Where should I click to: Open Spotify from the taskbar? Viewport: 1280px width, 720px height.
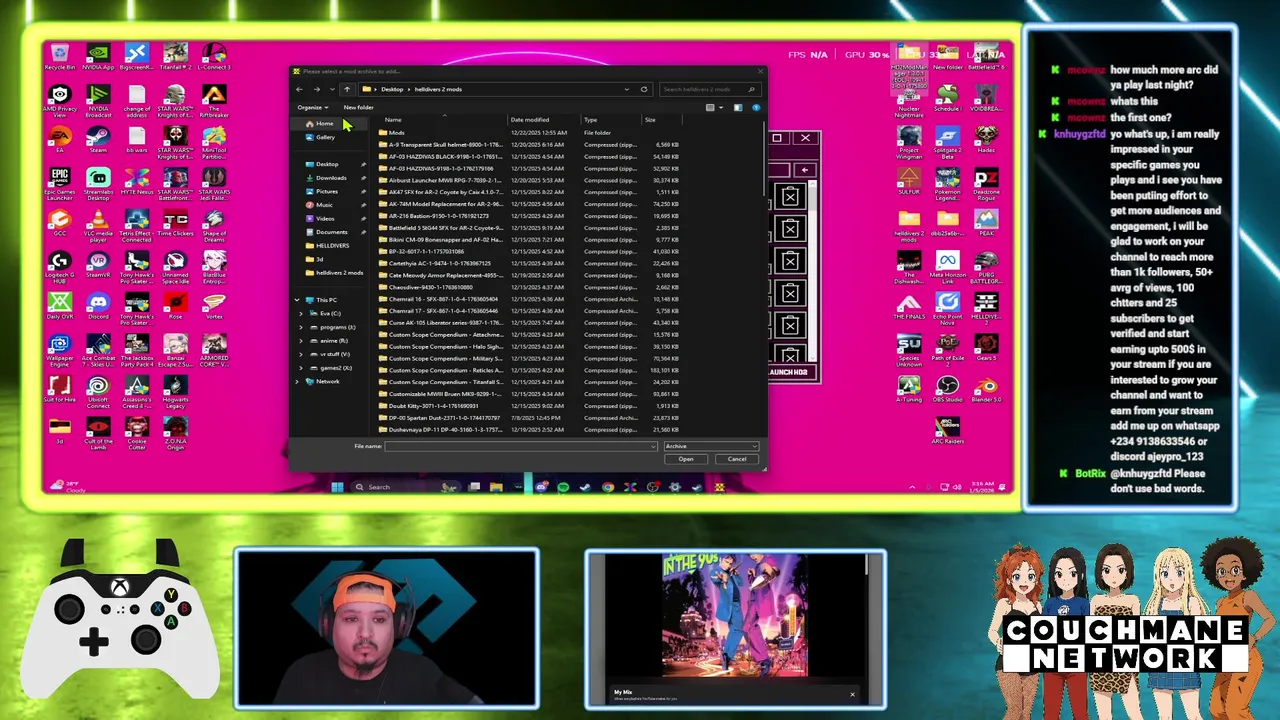[x=563, y=487]
